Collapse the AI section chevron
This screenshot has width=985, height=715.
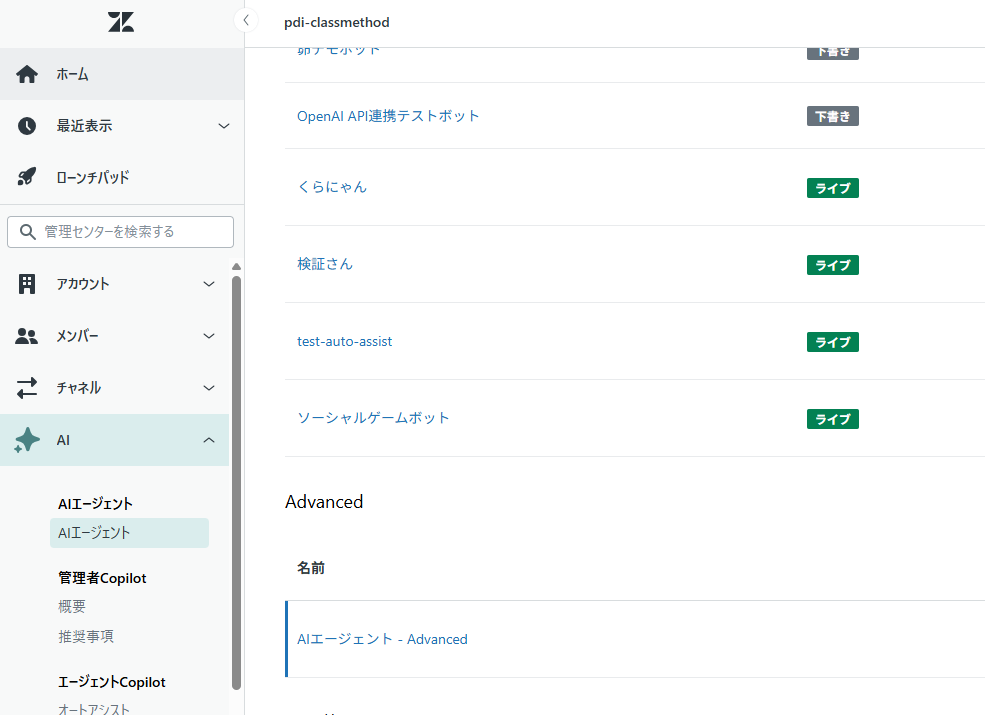pos(209,440)
